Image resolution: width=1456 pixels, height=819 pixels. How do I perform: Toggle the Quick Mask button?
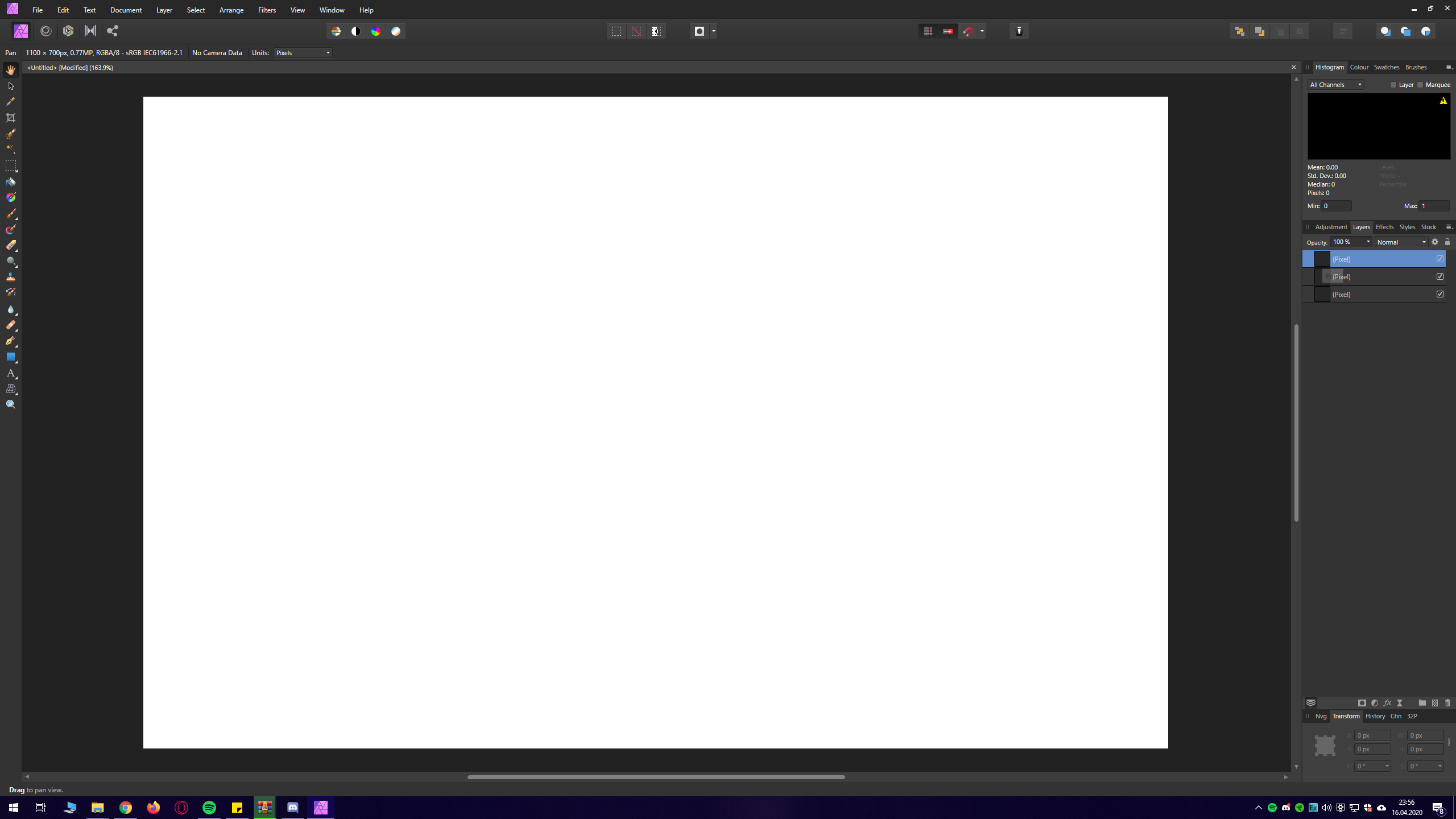700,31
